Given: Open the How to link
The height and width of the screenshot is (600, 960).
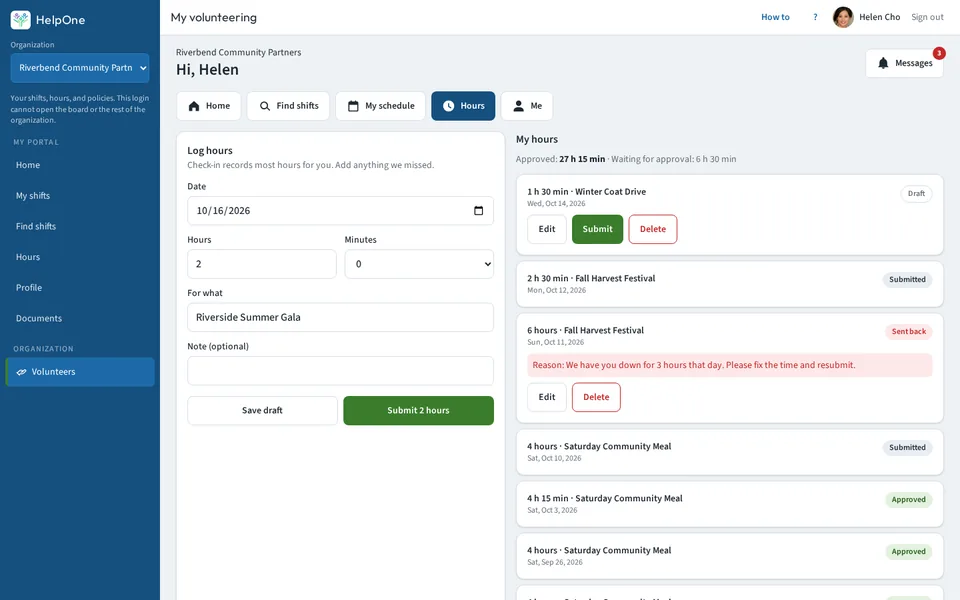Looking at the screenshot, I should click(x=775, y=17).
